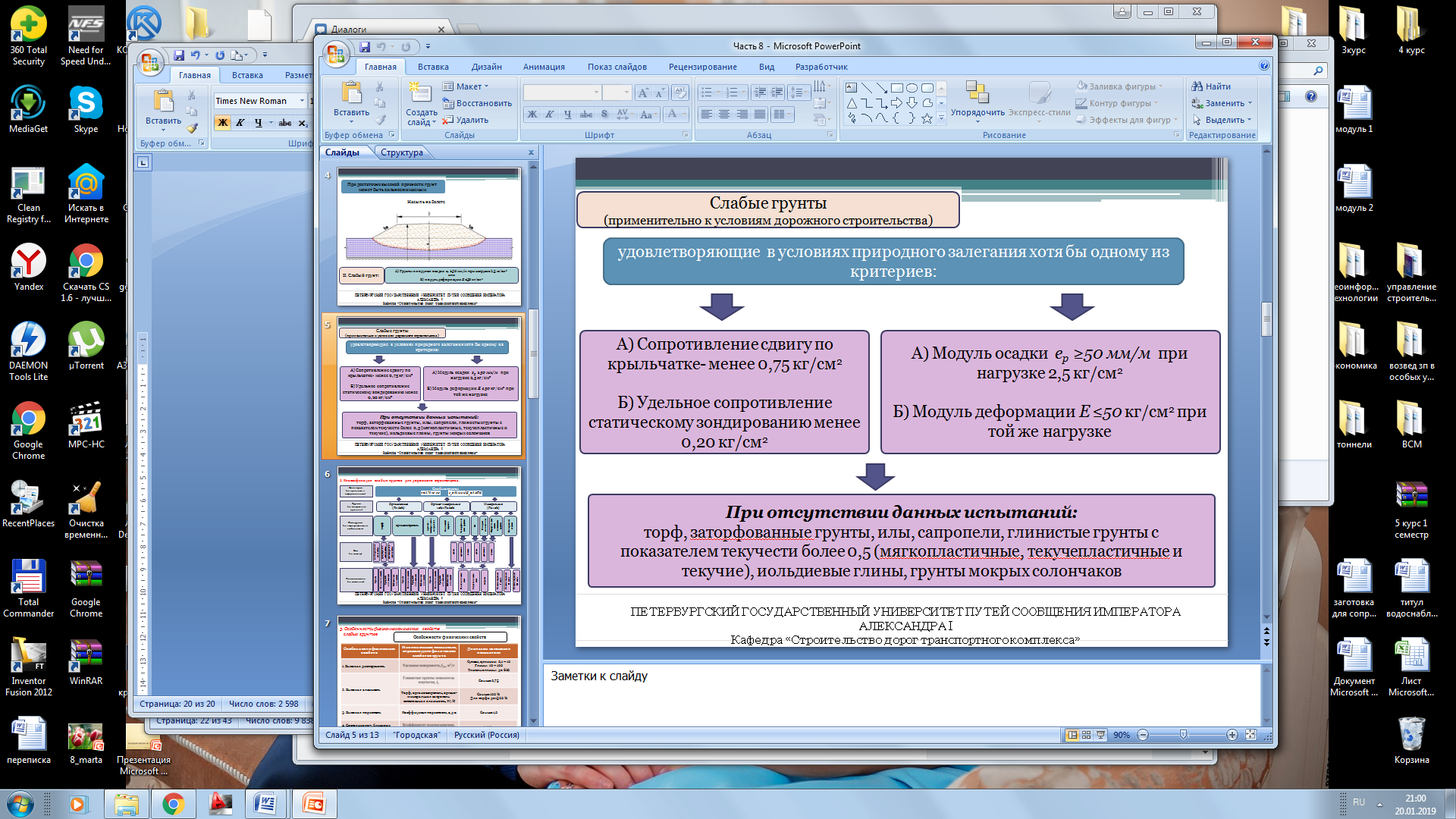Click the Clear Formatting eraser icon
The height and width of the screenshot is (819, 1456).
pos(680,93)
